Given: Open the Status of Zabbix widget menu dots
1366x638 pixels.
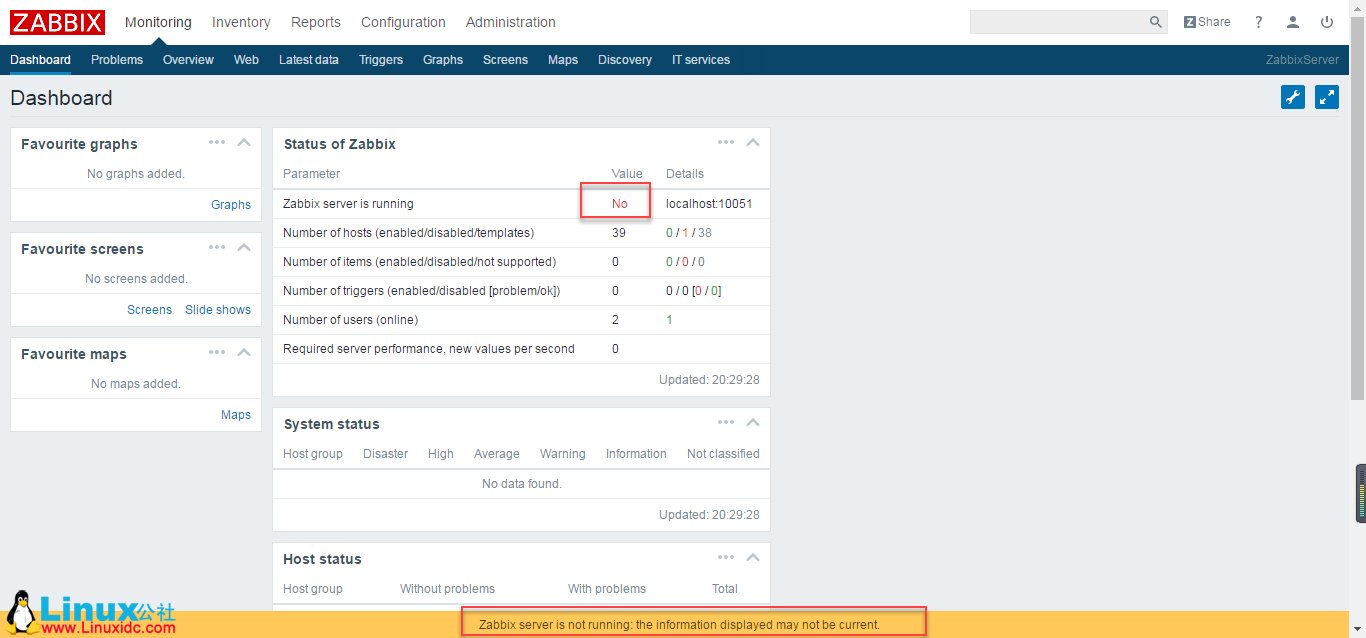Looking at the screenshot, I should coord(726,141).
